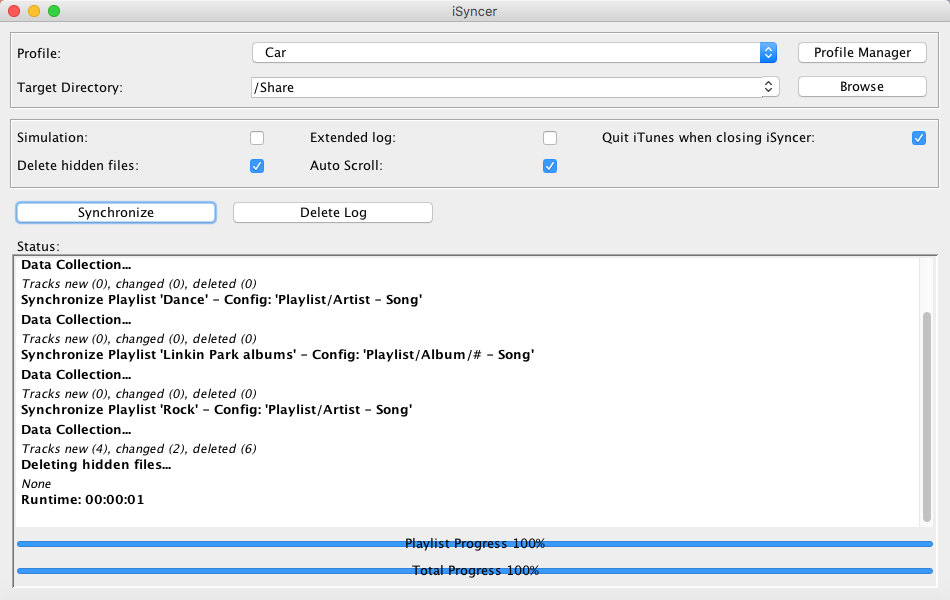Uncheck Quit iTunes when closing iSyncer
The image size is (950, 600).
[x=919, y=138]
